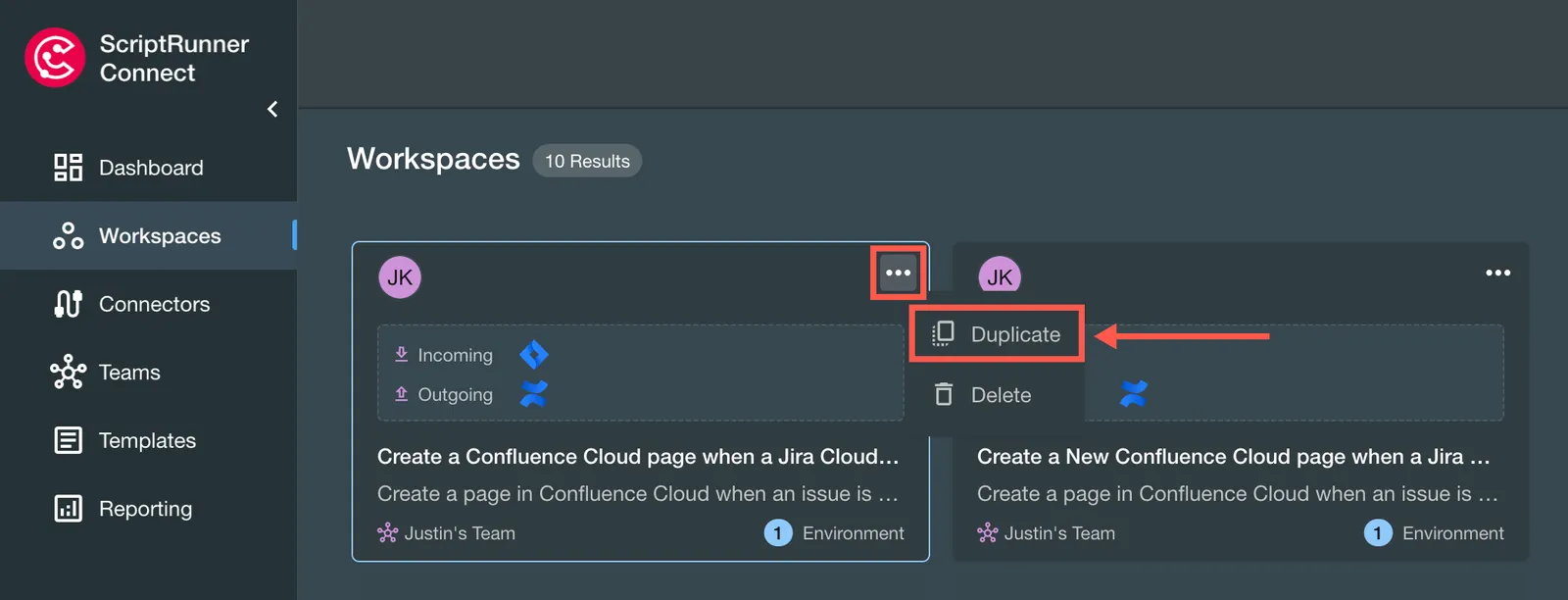Click the Duplicate copy icon
1568x600 pixels.
tap(943, 334)
